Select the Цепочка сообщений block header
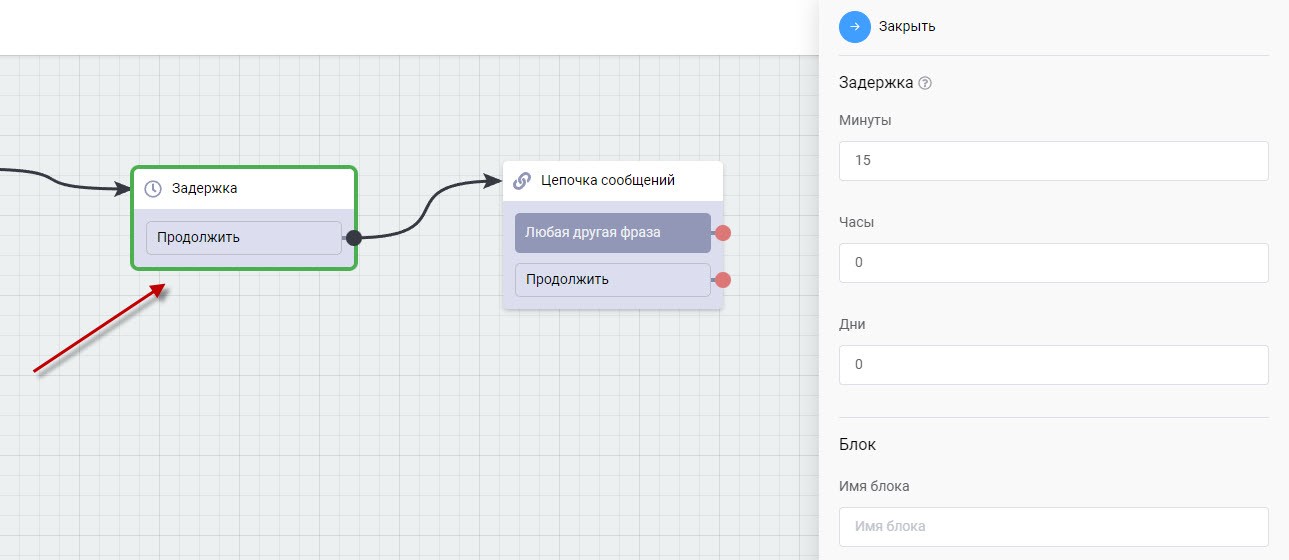 coord(608,181)
